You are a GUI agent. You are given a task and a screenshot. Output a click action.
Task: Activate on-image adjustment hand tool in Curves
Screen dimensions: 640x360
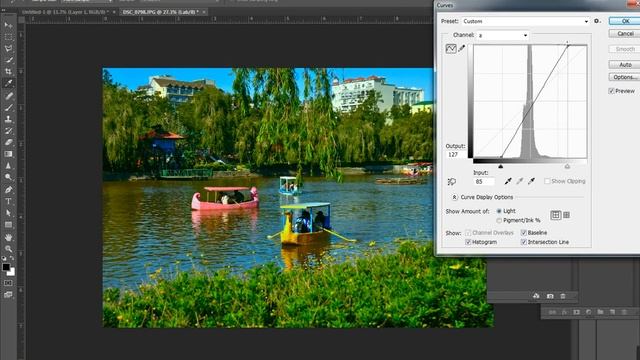coord(451,182)
